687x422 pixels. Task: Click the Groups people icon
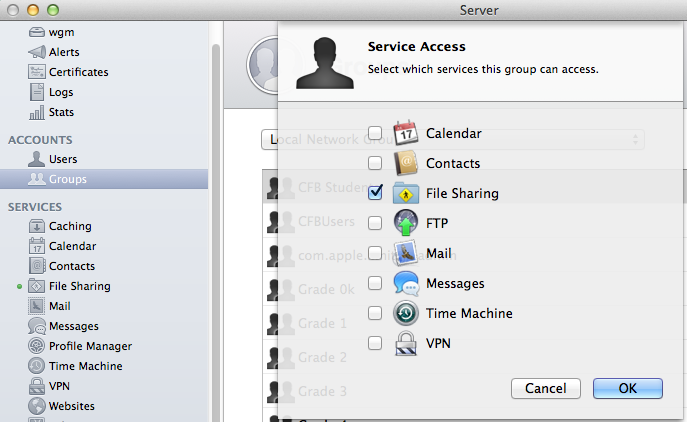pos(36,179)
